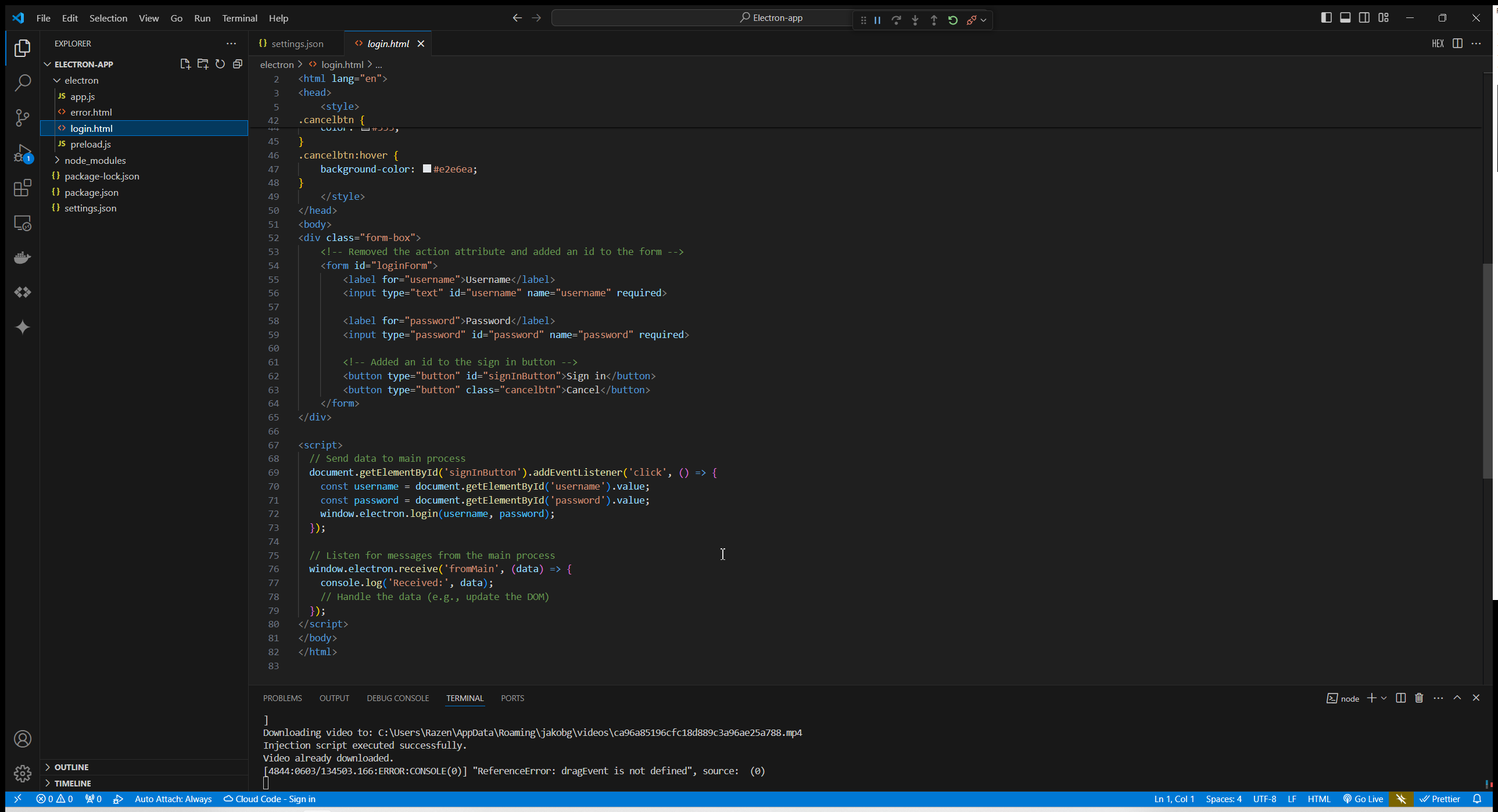Image resolution: width=1498 pixels, height=812 pixels.
Task: Expand the OUTLINE section
Action: pyautogui.click(x=71, y=767)
